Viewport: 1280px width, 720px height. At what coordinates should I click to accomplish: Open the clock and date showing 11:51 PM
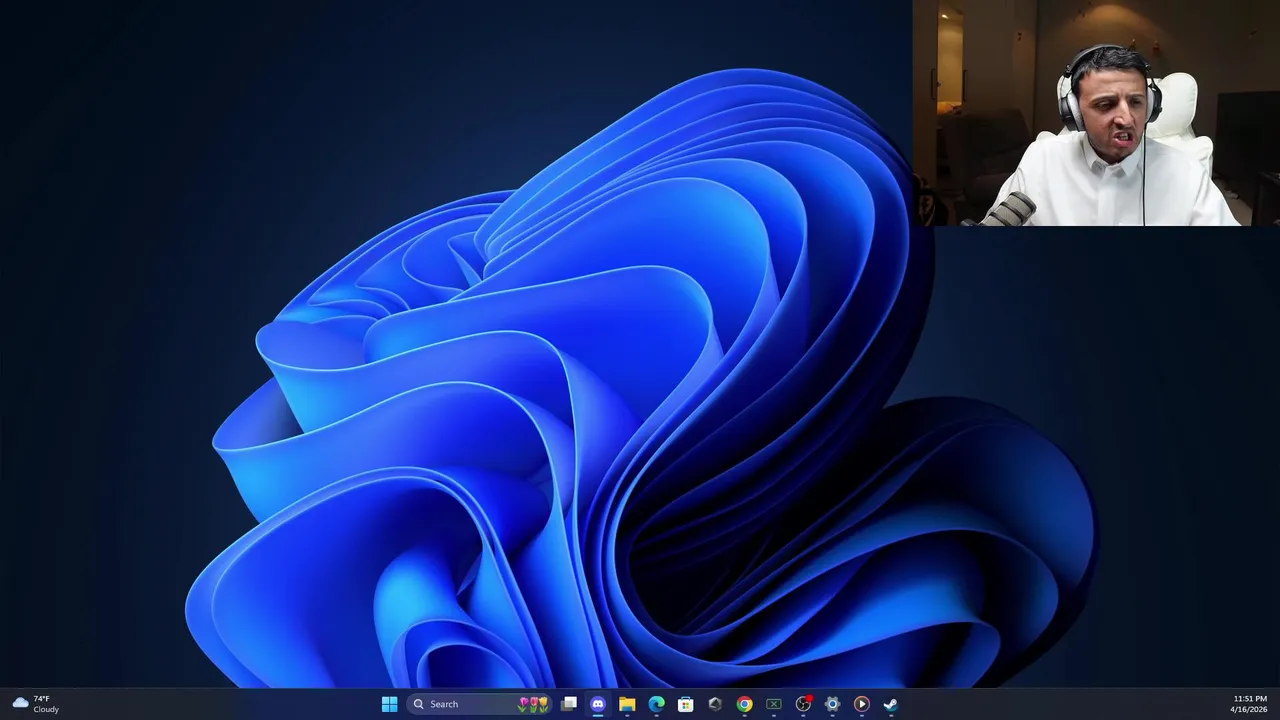pos(1249,704)
